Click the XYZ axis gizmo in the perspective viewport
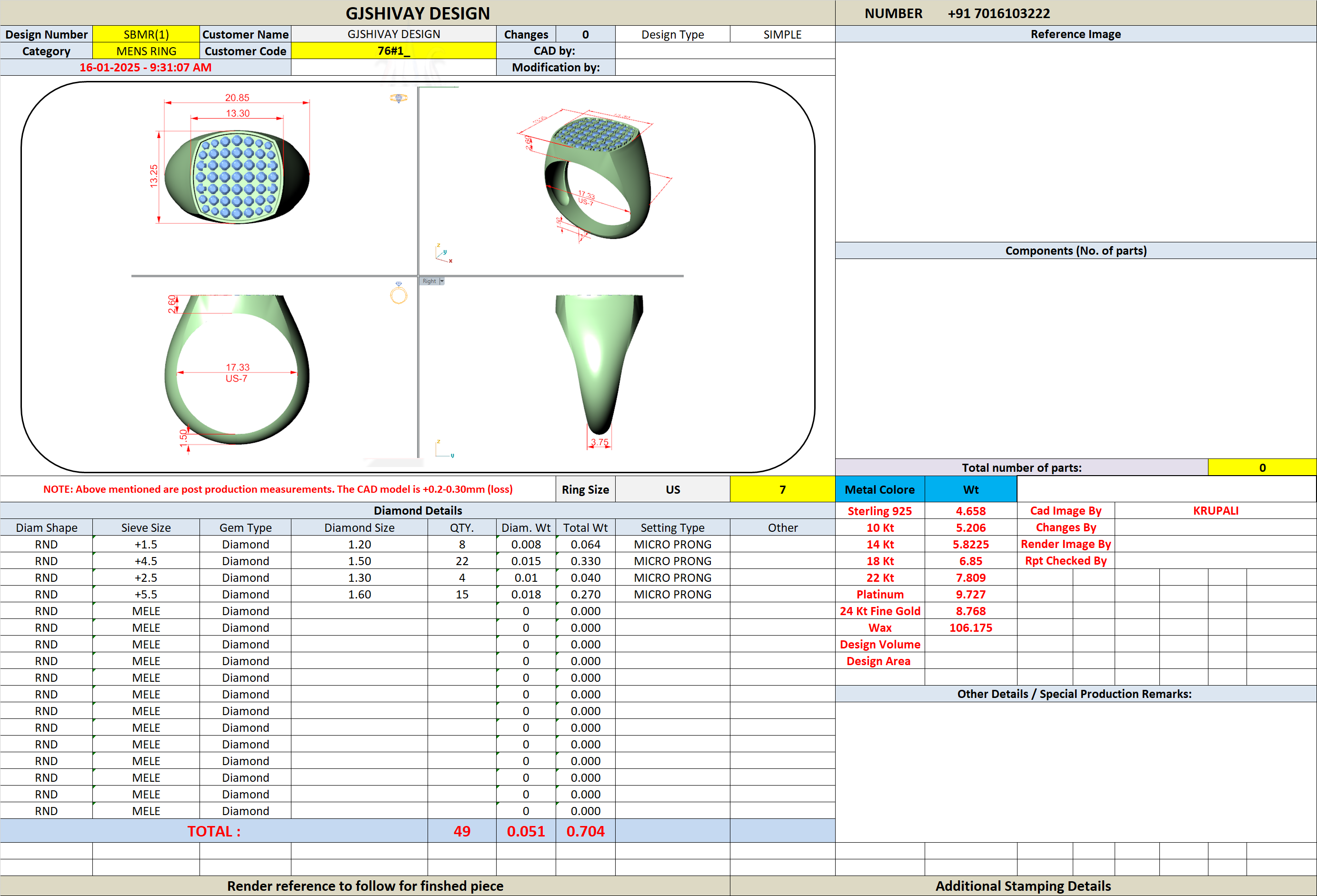Screen dimensions: 1317x896 point(443,253)
